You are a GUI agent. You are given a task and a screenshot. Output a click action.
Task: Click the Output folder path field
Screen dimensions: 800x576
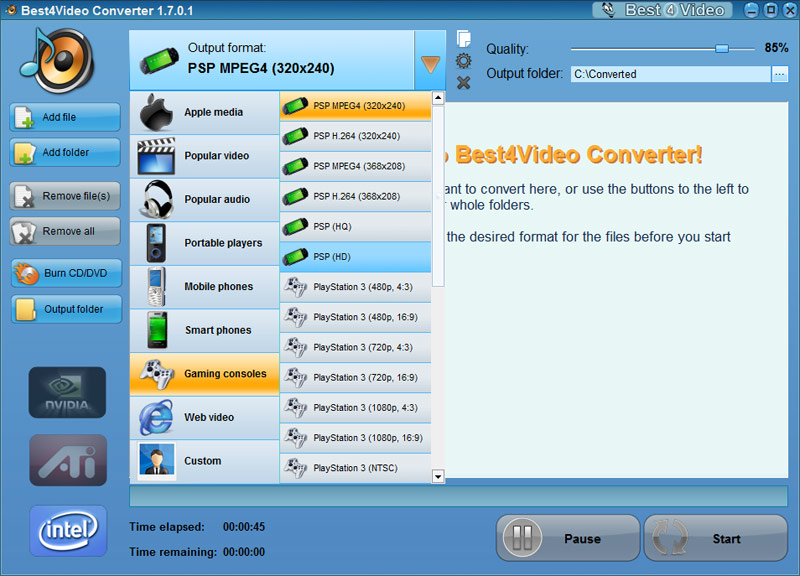coord(670,74)
